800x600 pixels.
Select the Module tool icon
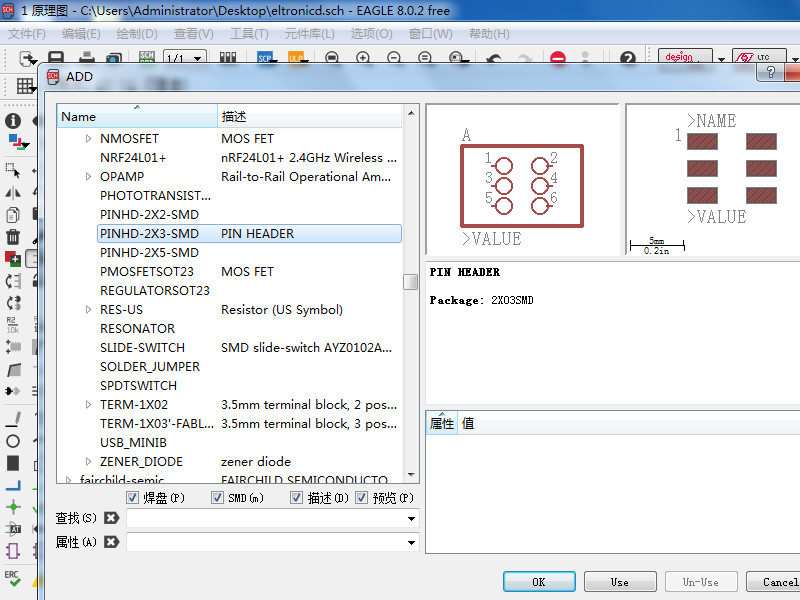(13, 551)
